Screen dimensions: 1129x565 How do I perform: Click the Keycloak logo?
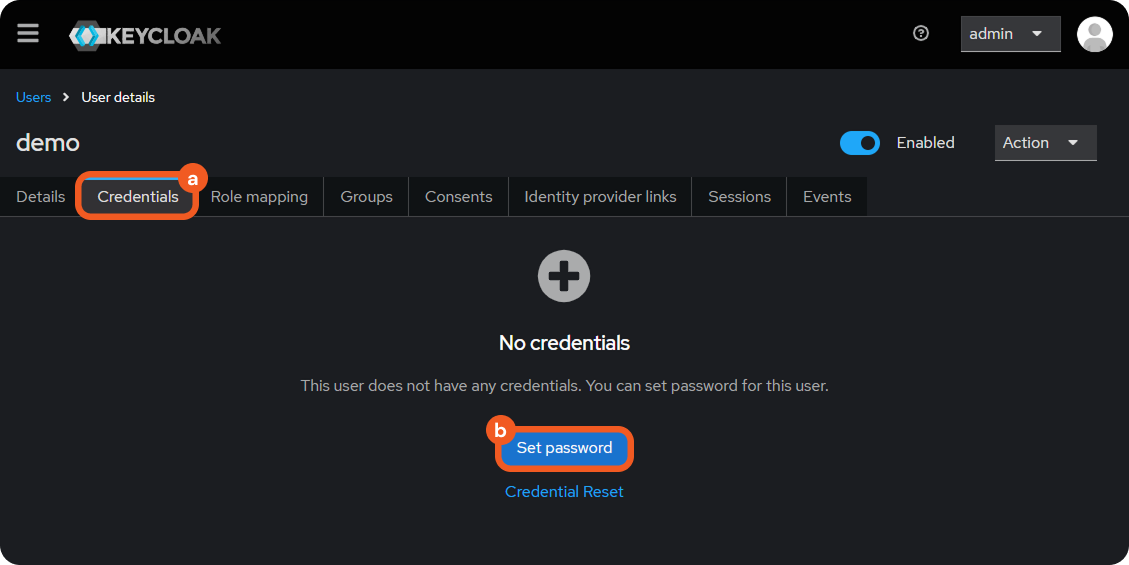(145, 36)
